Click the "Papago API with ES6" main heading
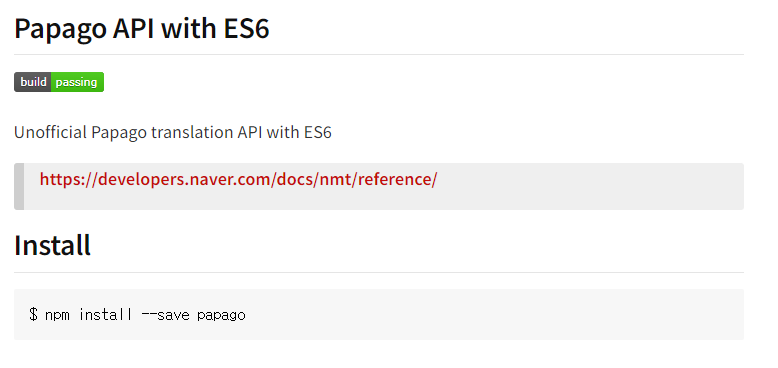Image resolution: width=778 pixels, height=368 pixels. pyautogui.click(x=141, y=29)
